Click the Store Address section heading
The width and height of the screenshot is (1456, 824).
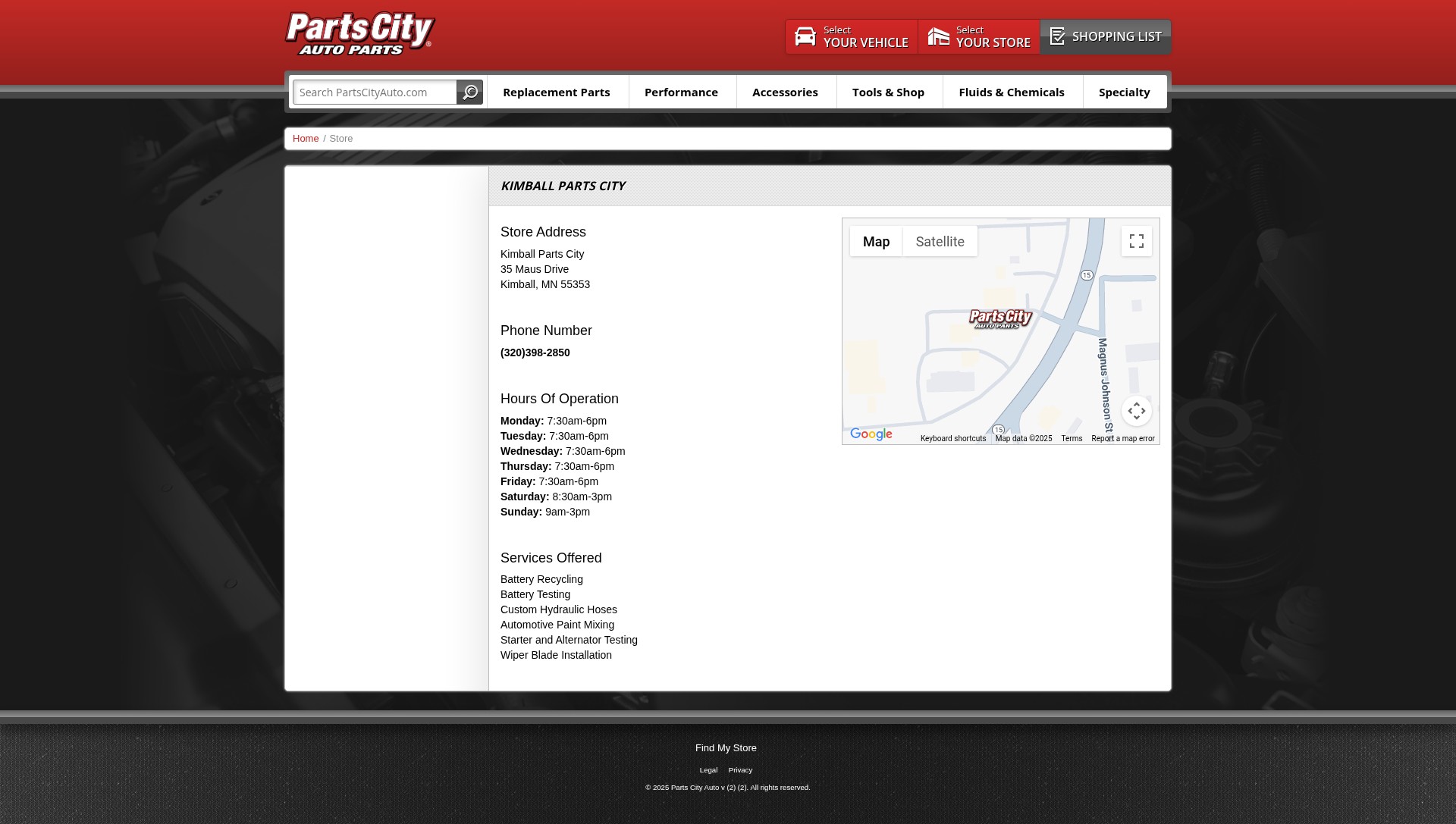click(543, 232)
